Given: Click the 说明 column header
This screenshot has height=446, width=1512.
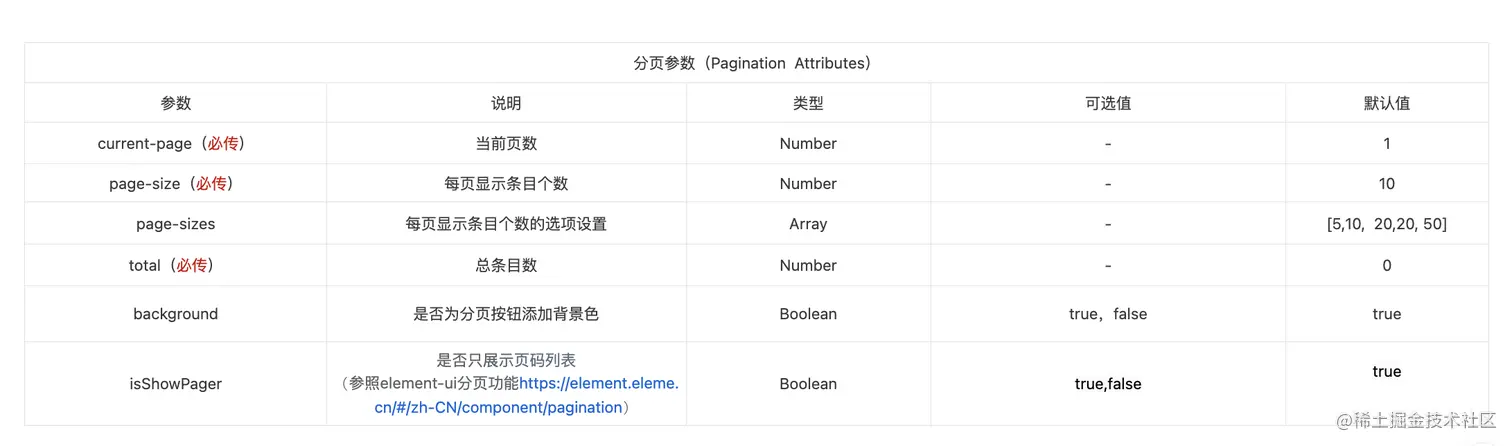Looking at the screenshot, I should 506,103.
